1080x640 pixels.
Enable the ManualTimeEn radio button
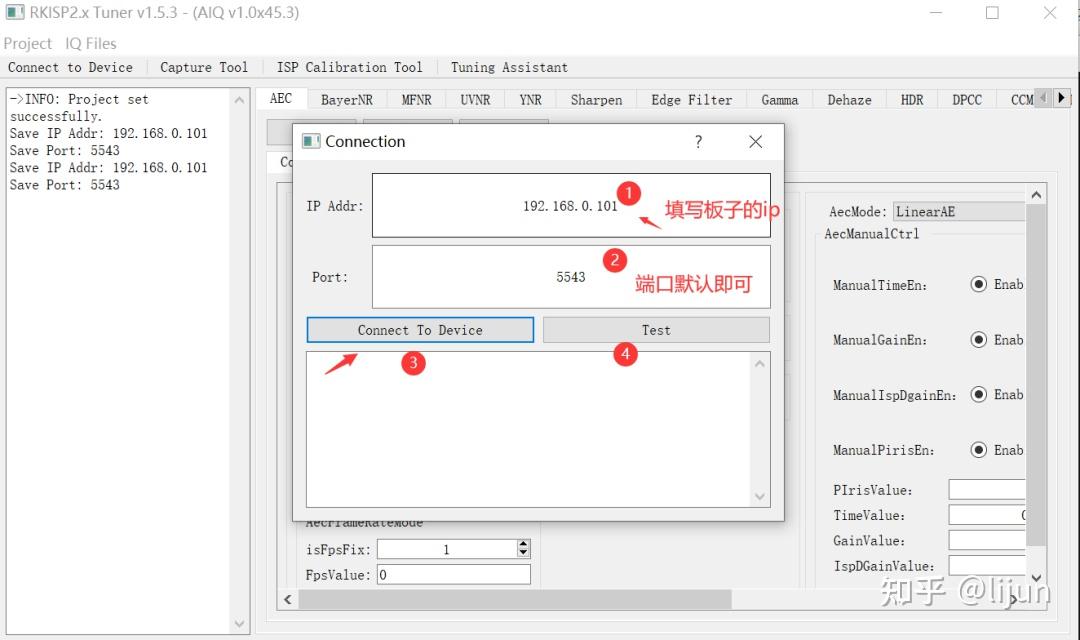(979, 284)
